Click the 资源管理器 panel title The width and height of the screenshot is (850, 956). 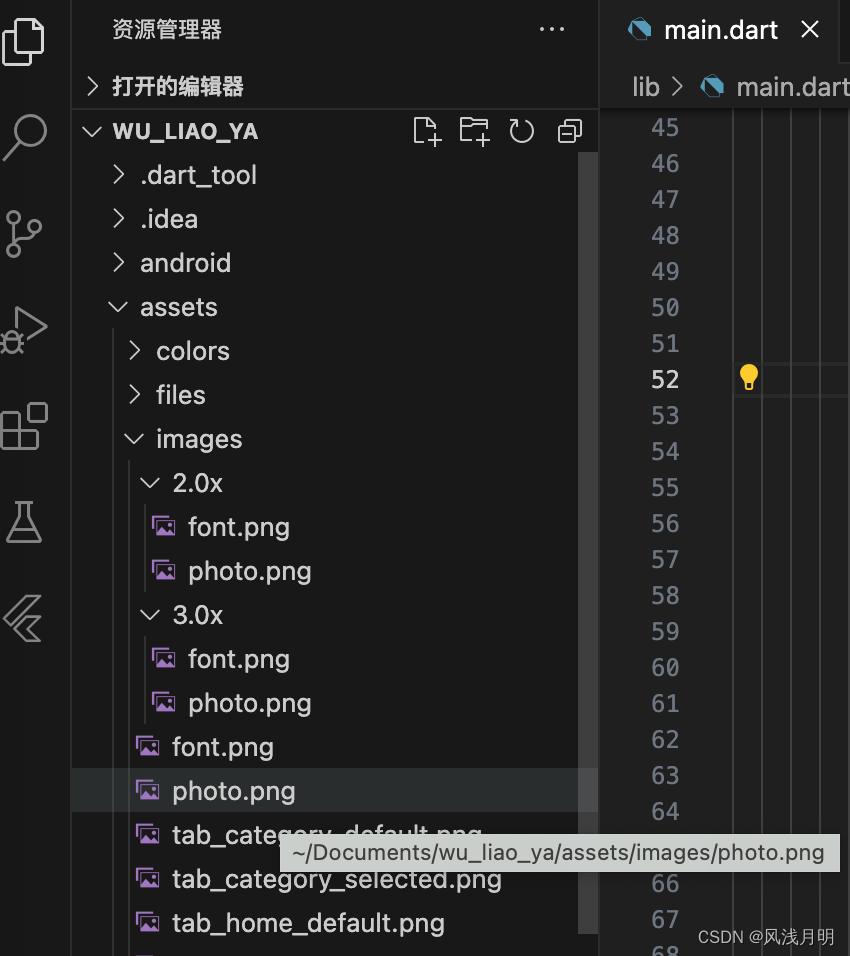(166, 29)
